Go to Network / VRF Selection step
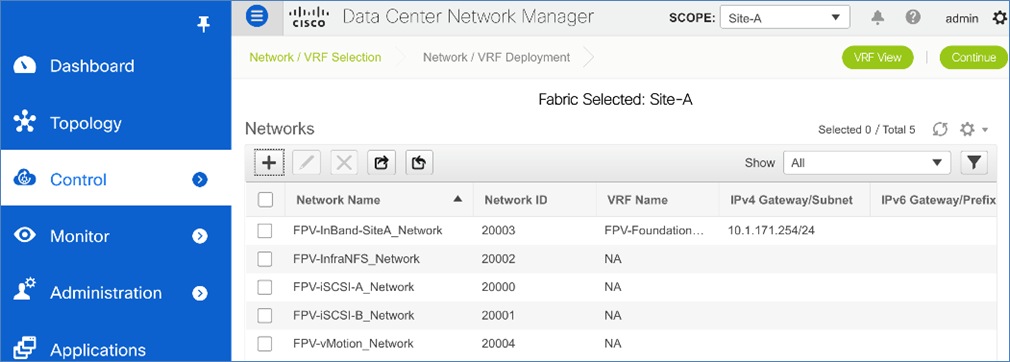Image resolution: width=1010 pixels, height=362 pixels. (x=315, y=57)
